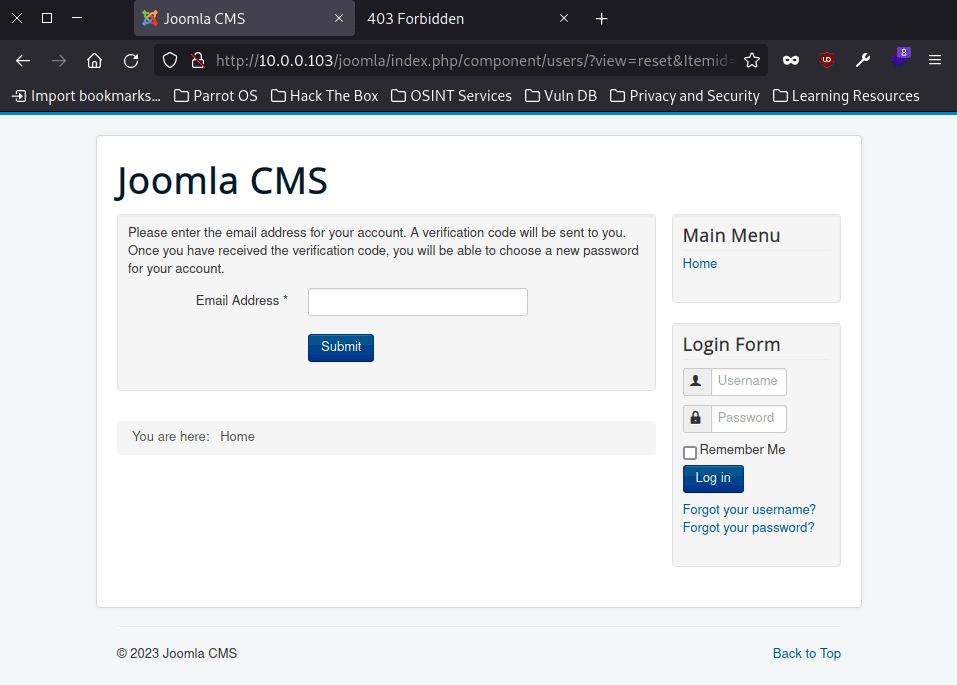The height and width of the screenshot is (685, 957).
Task: Click the Forgot your password link
Action: pos(747,527)
